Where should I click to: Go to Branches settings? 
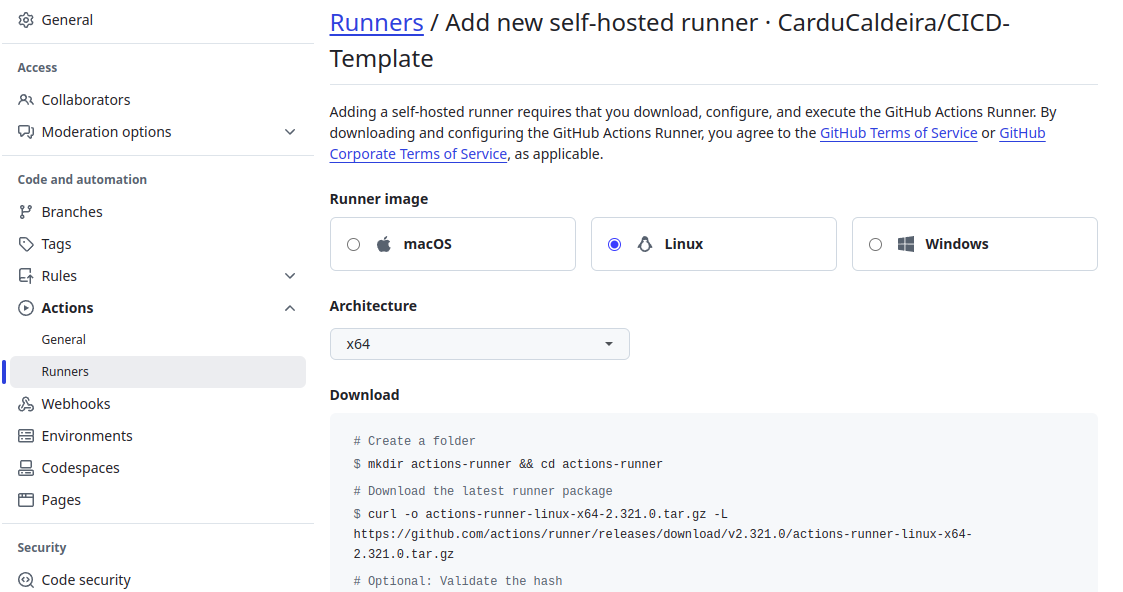click(158, 212)
